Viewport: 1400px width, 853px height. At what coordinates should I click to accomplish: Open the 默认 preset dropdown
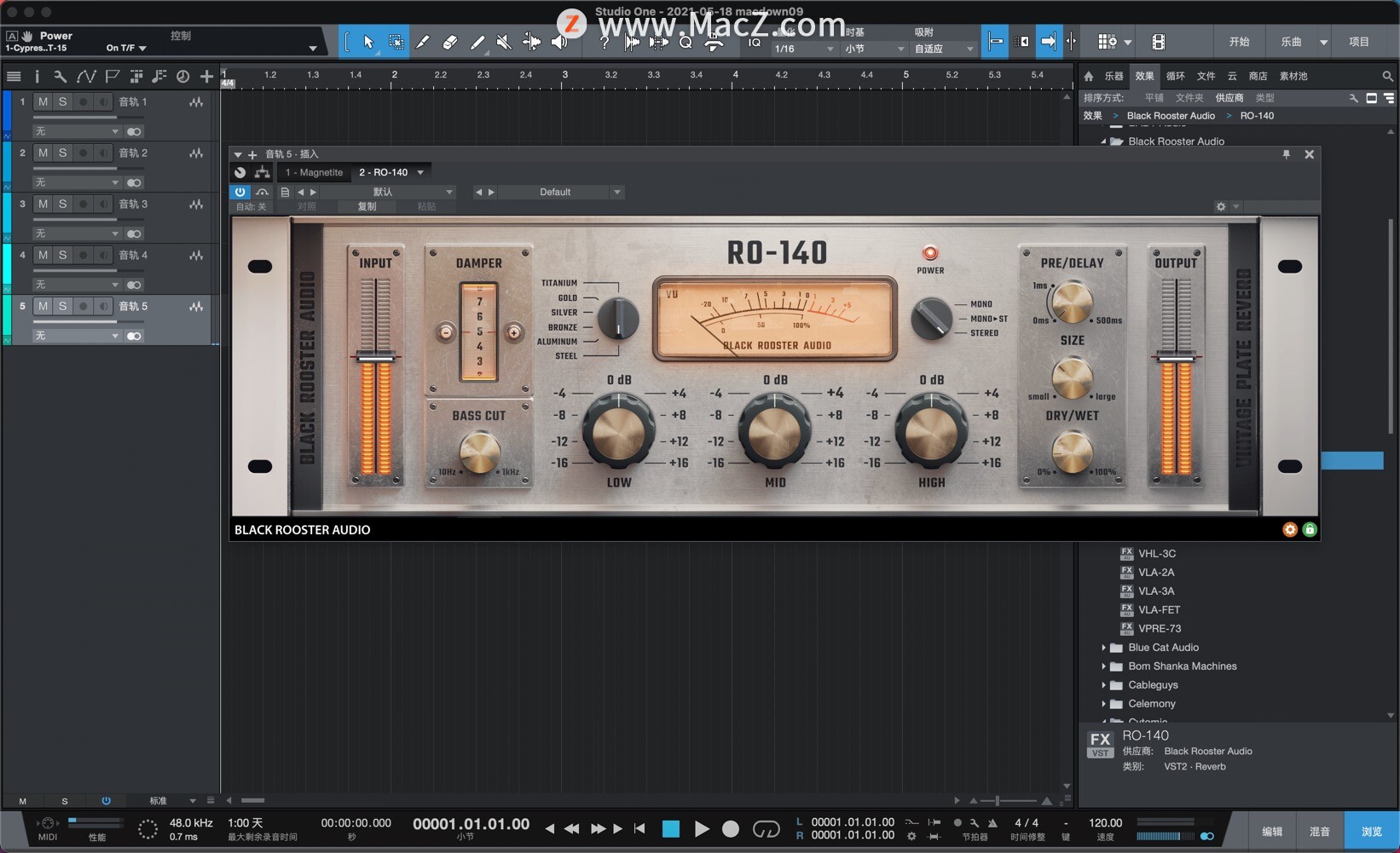pos(389,193)
